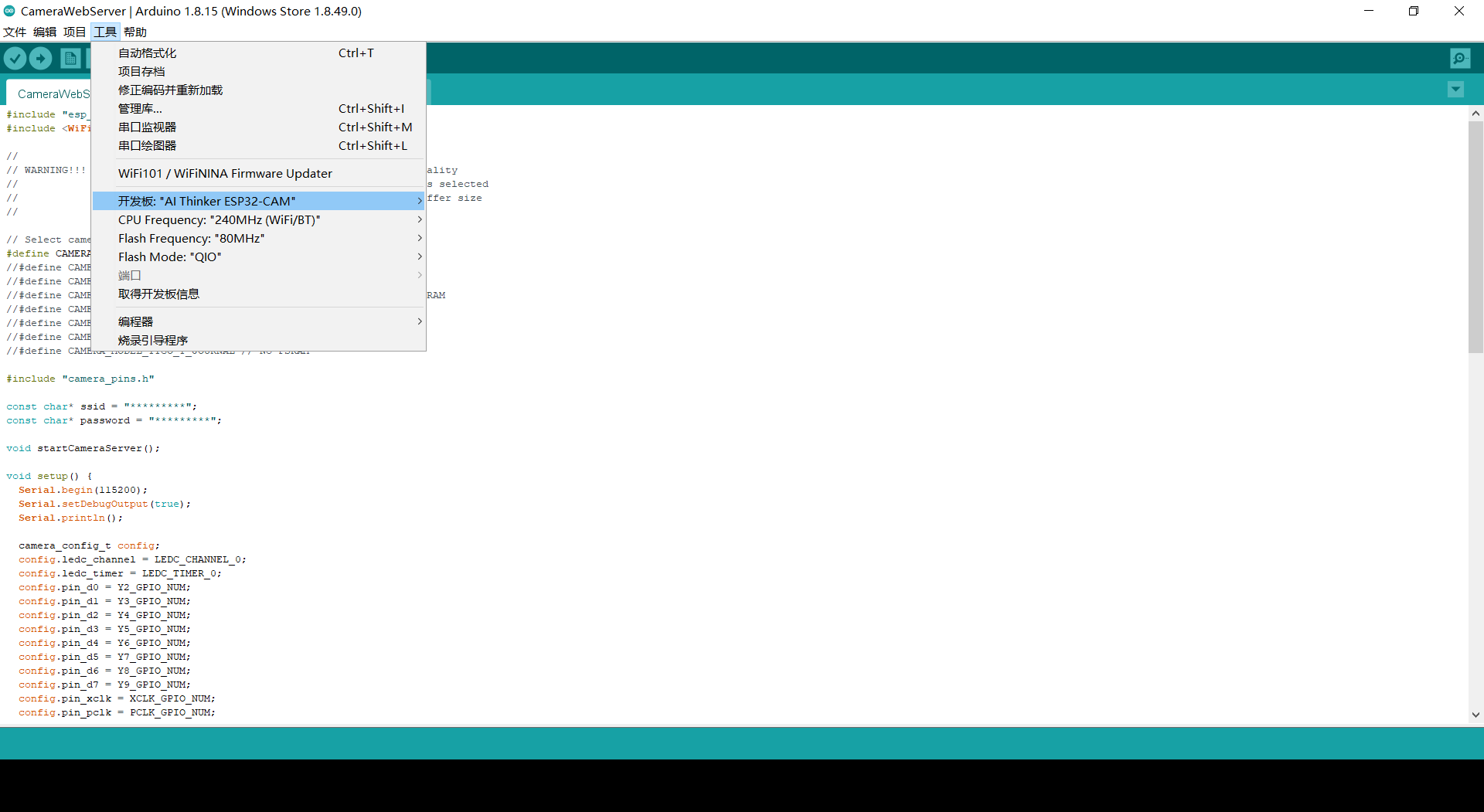The height and width of the screenshot is (812, 1484).
Task: Open the 帮助 menu
Action: pos(135,32)
